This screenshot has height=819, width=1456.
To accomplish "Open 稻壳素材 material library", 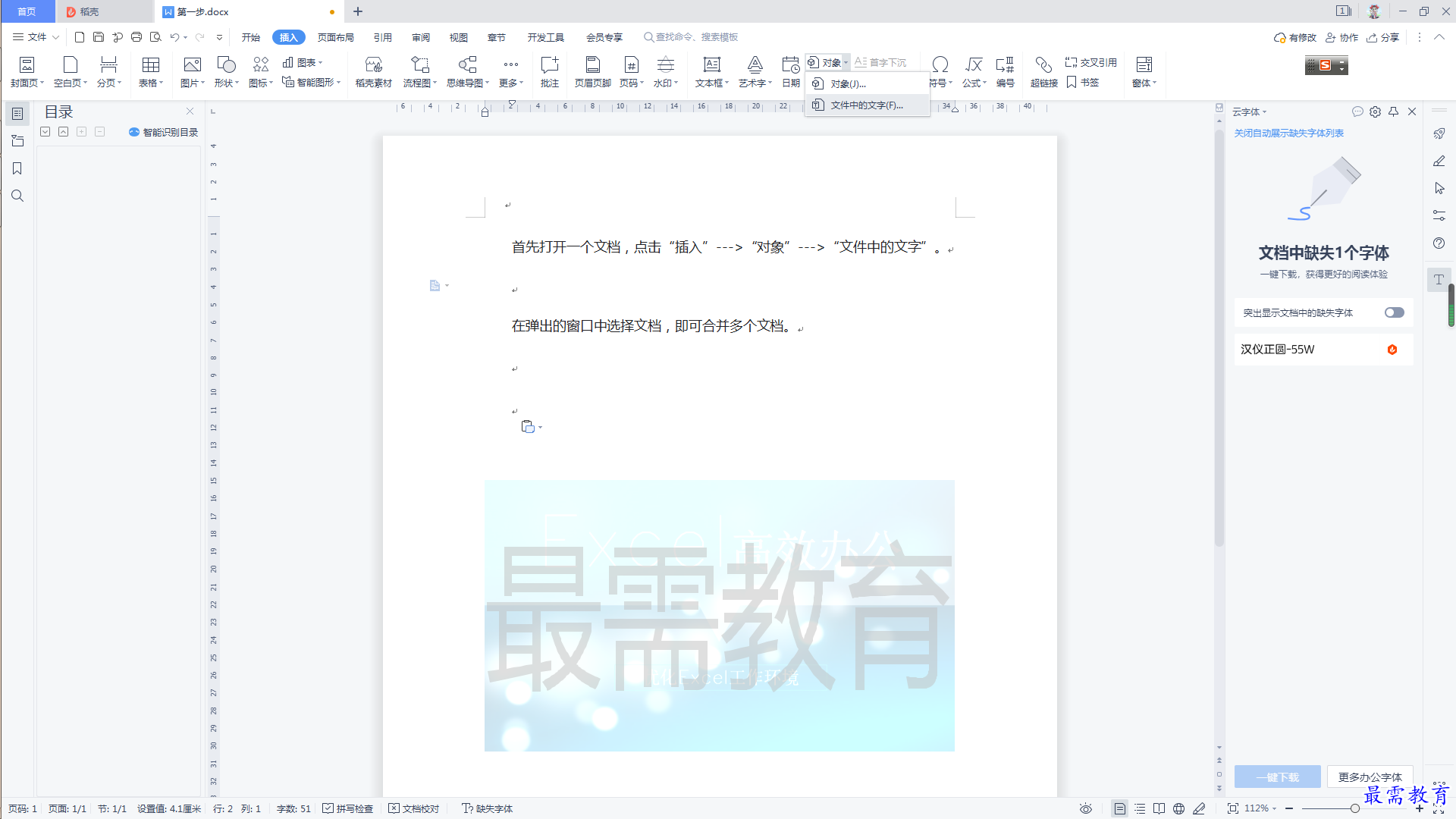I will coord(373,72).
